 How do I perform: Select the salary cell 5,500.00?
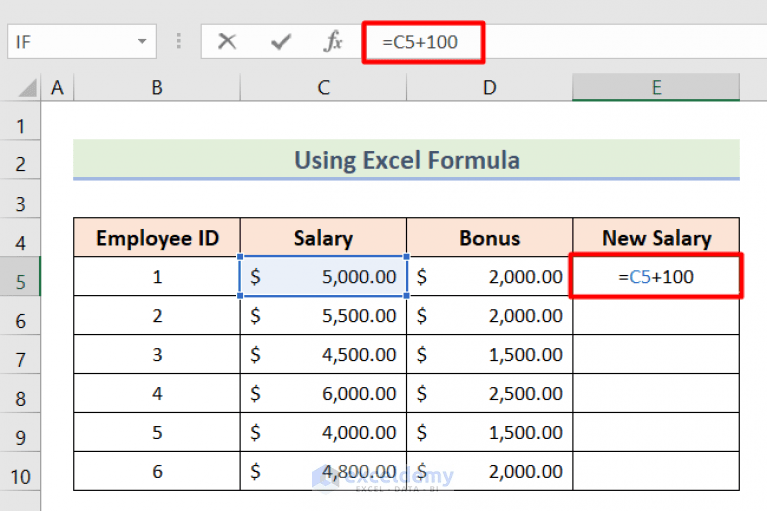(323, 315)
